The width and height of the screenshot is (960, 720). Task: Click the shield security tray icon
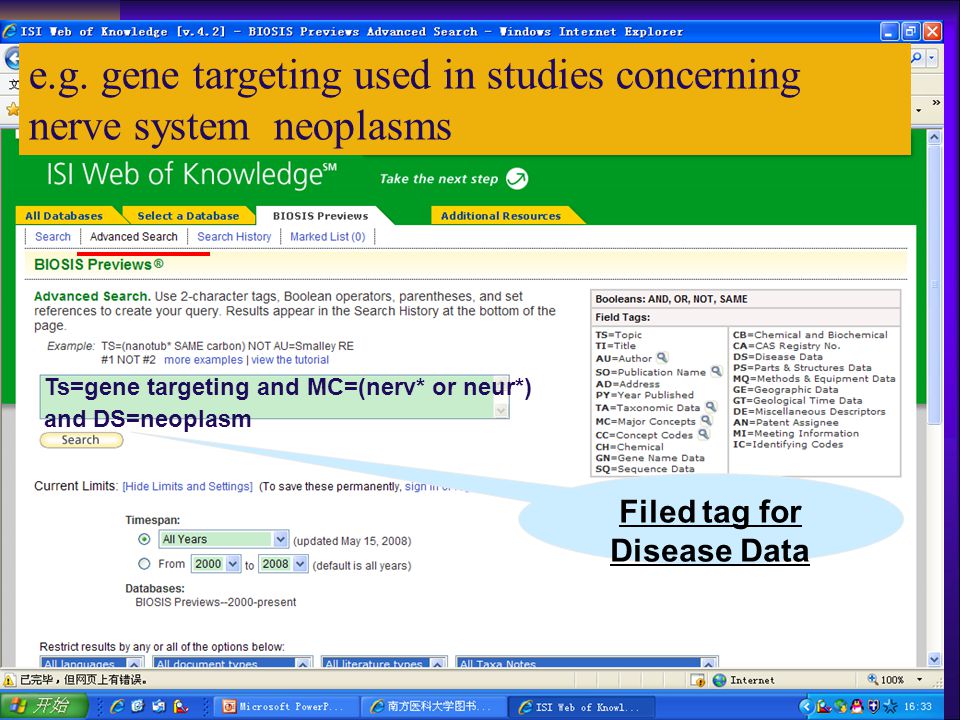(x=873, y=707)
